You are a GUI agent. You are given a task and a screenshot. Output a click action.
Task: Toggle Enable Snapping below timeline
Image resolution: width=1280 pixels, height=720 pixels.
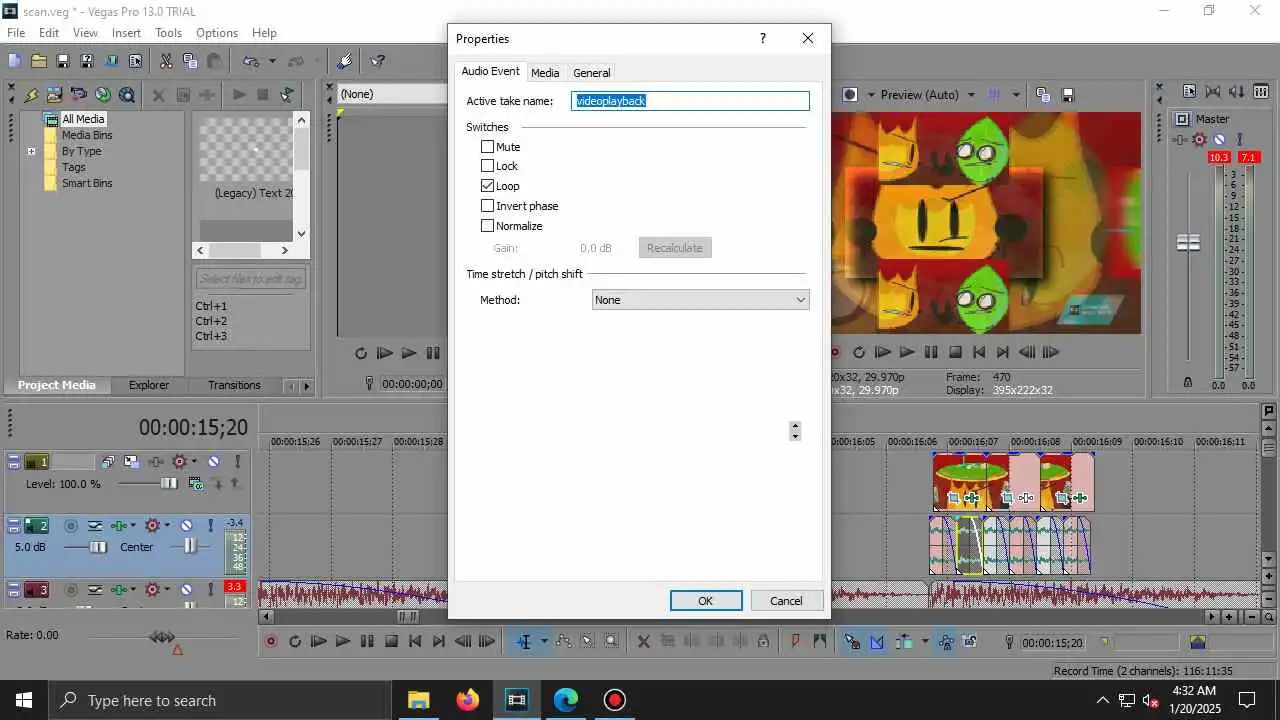click(852, 642)
